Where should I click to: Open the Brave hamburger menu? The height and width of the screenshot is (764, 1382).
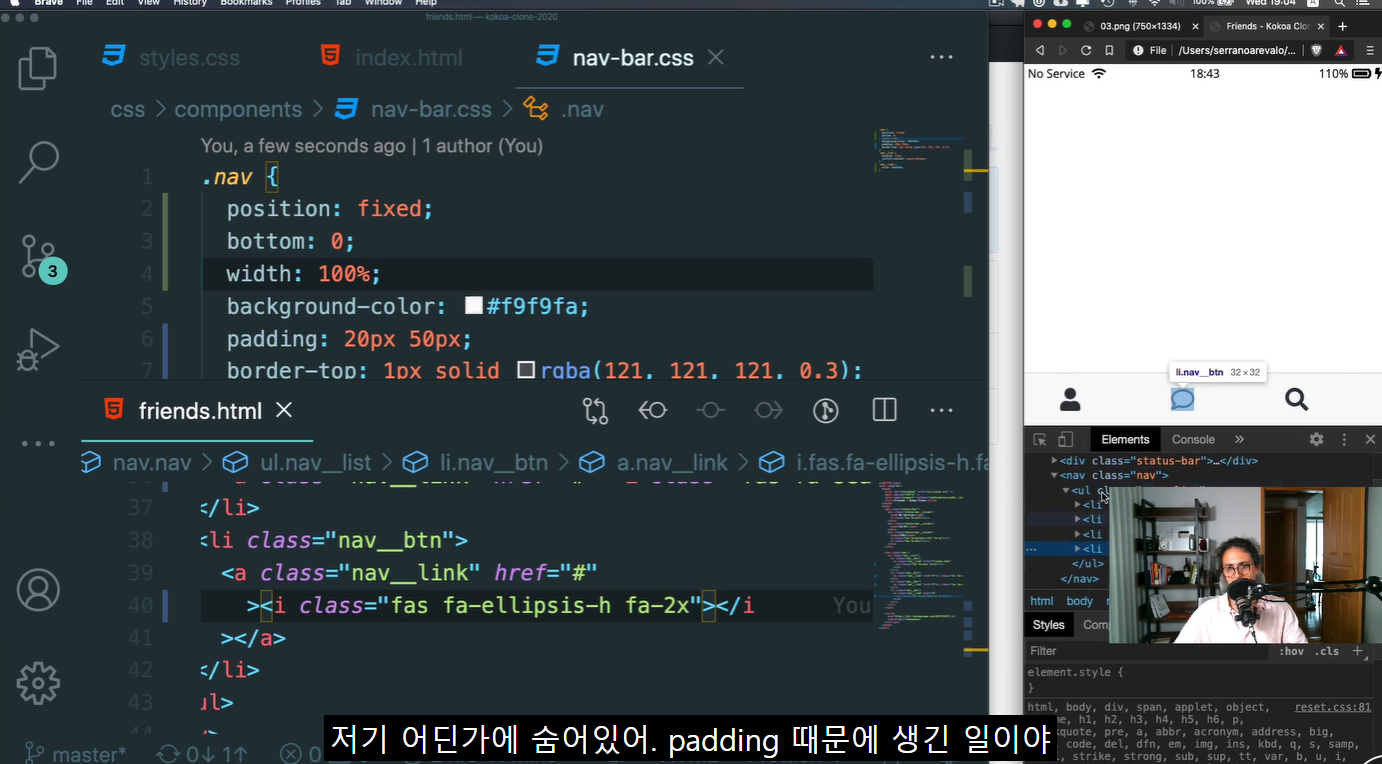[x=1369, y=50]
